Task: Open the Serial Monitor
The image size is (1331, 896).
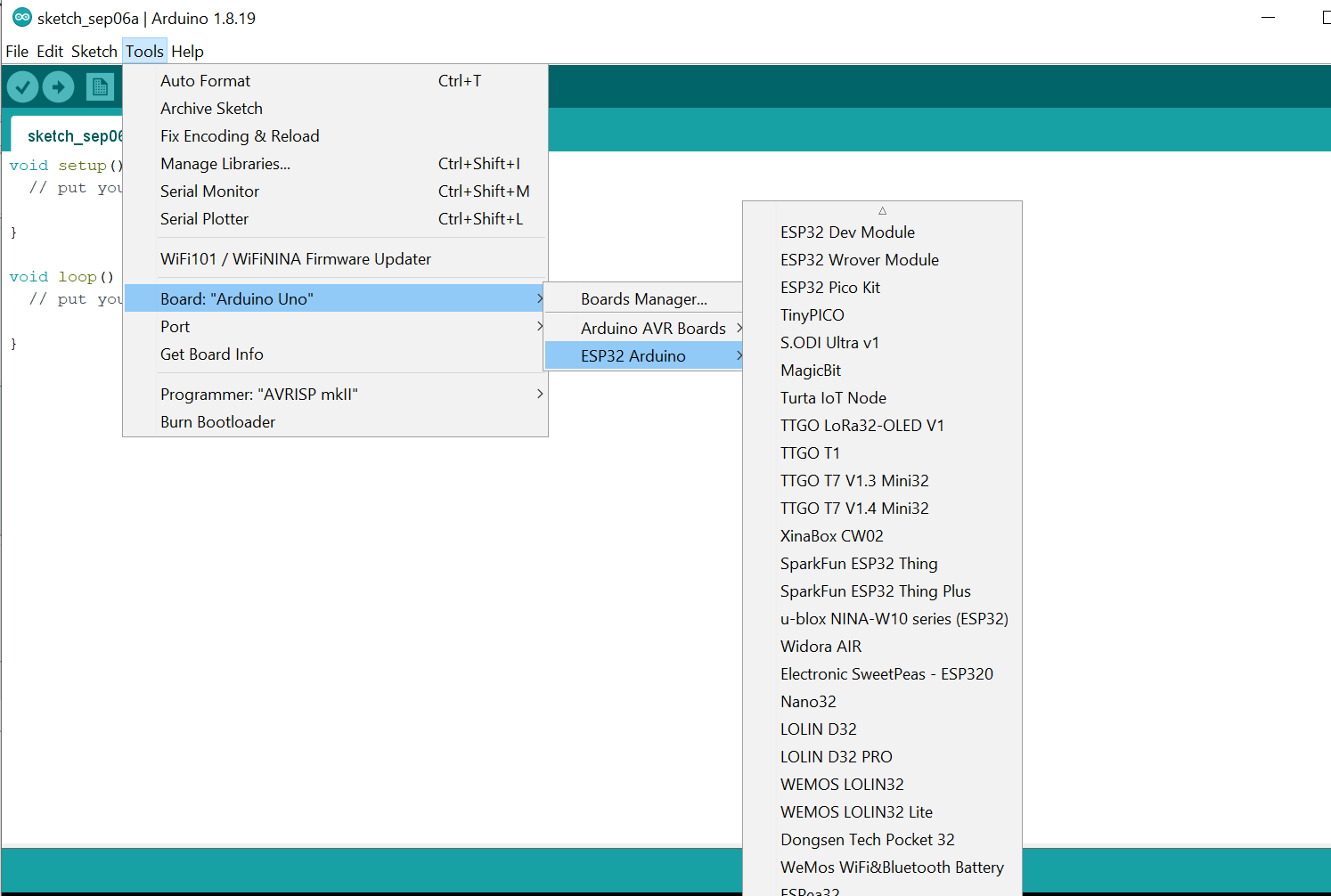Action: 209,191
